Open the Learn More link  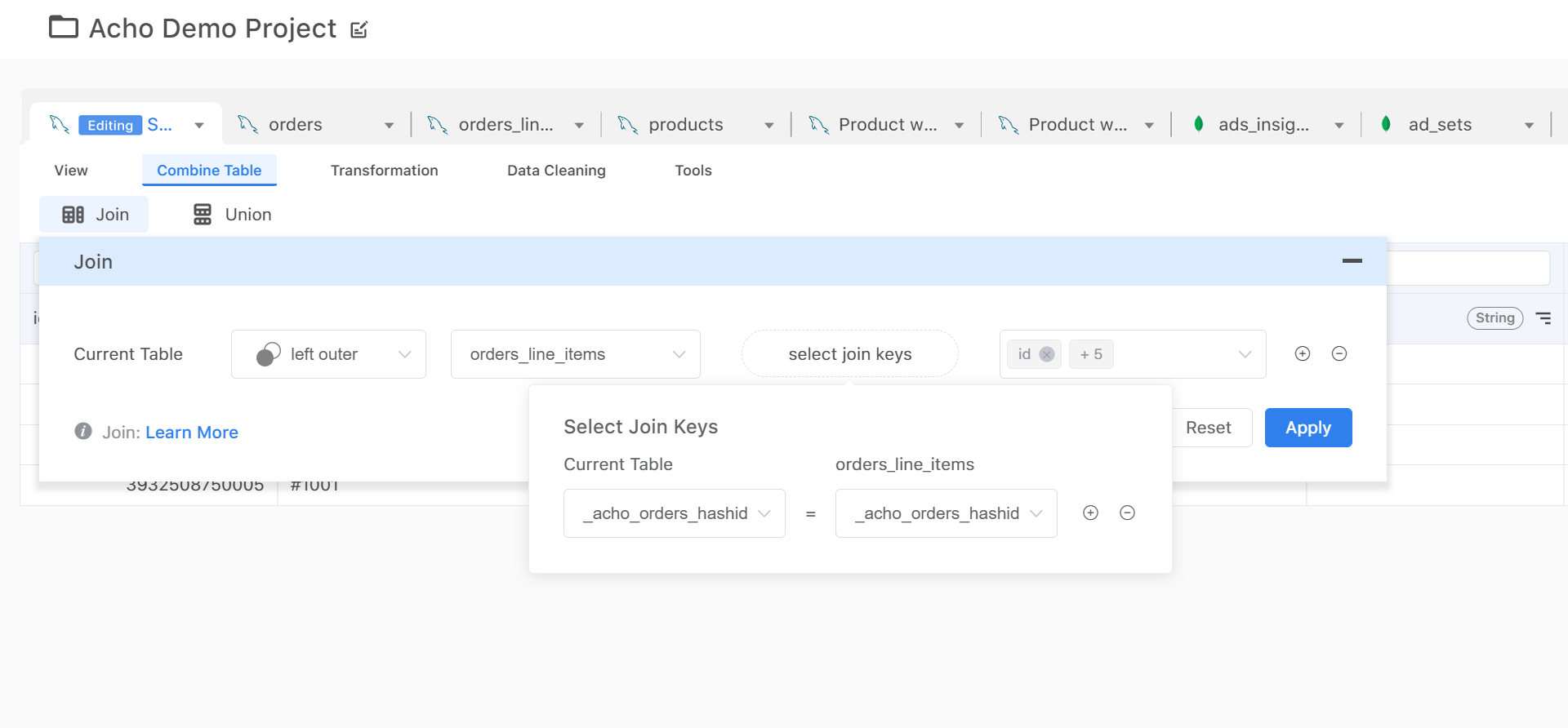pos(192,433)
